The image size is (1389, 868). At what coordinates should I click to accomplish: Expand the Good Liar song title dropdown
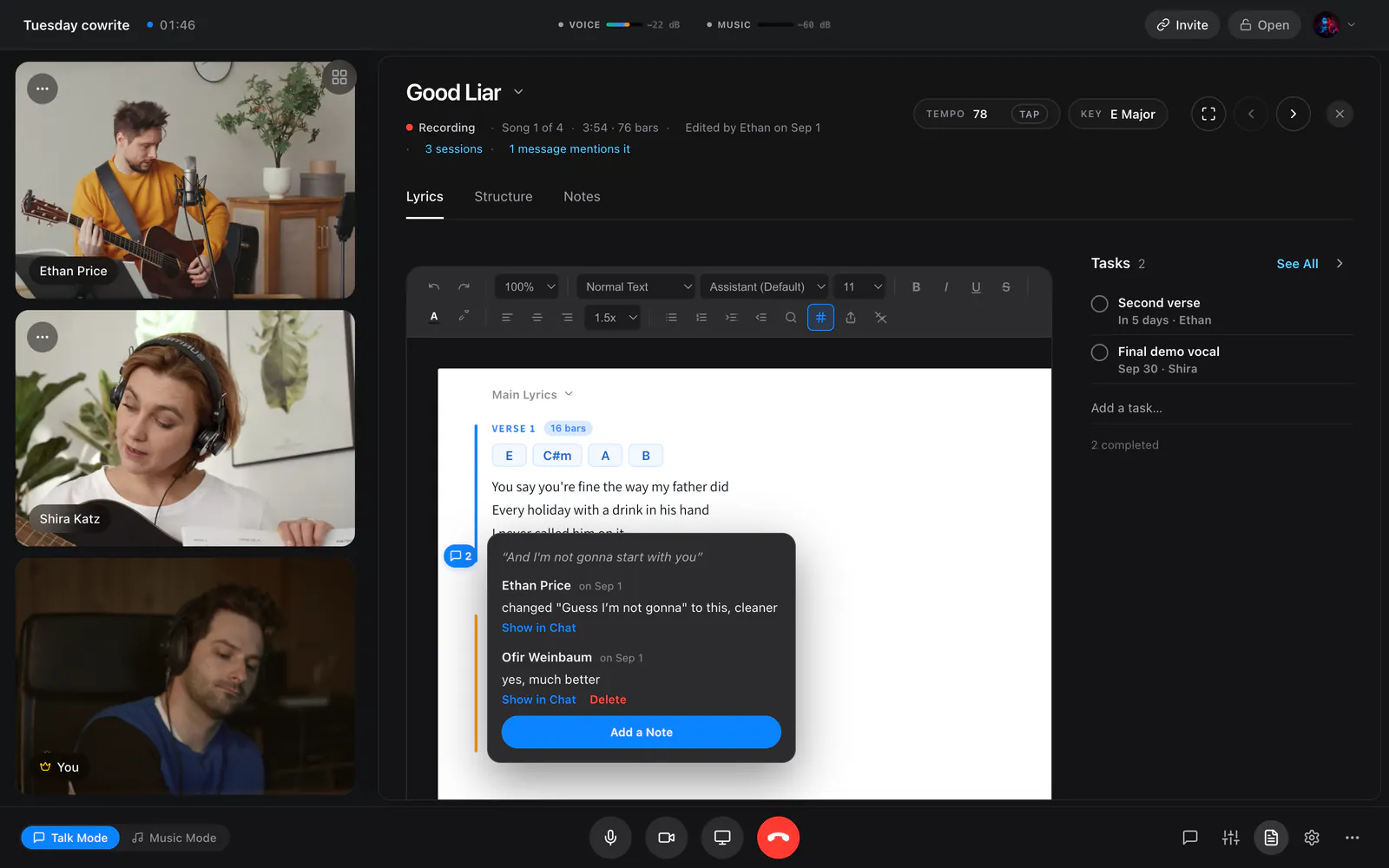(x=518, y=92)
